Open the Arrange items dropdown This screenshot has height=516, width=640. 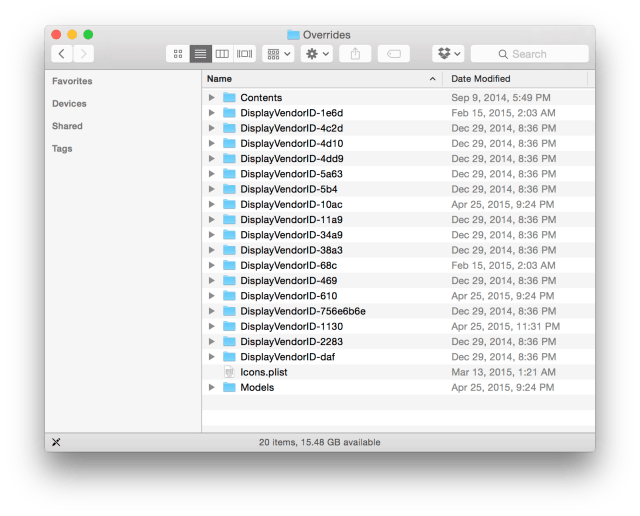click(x=277, y=54)
